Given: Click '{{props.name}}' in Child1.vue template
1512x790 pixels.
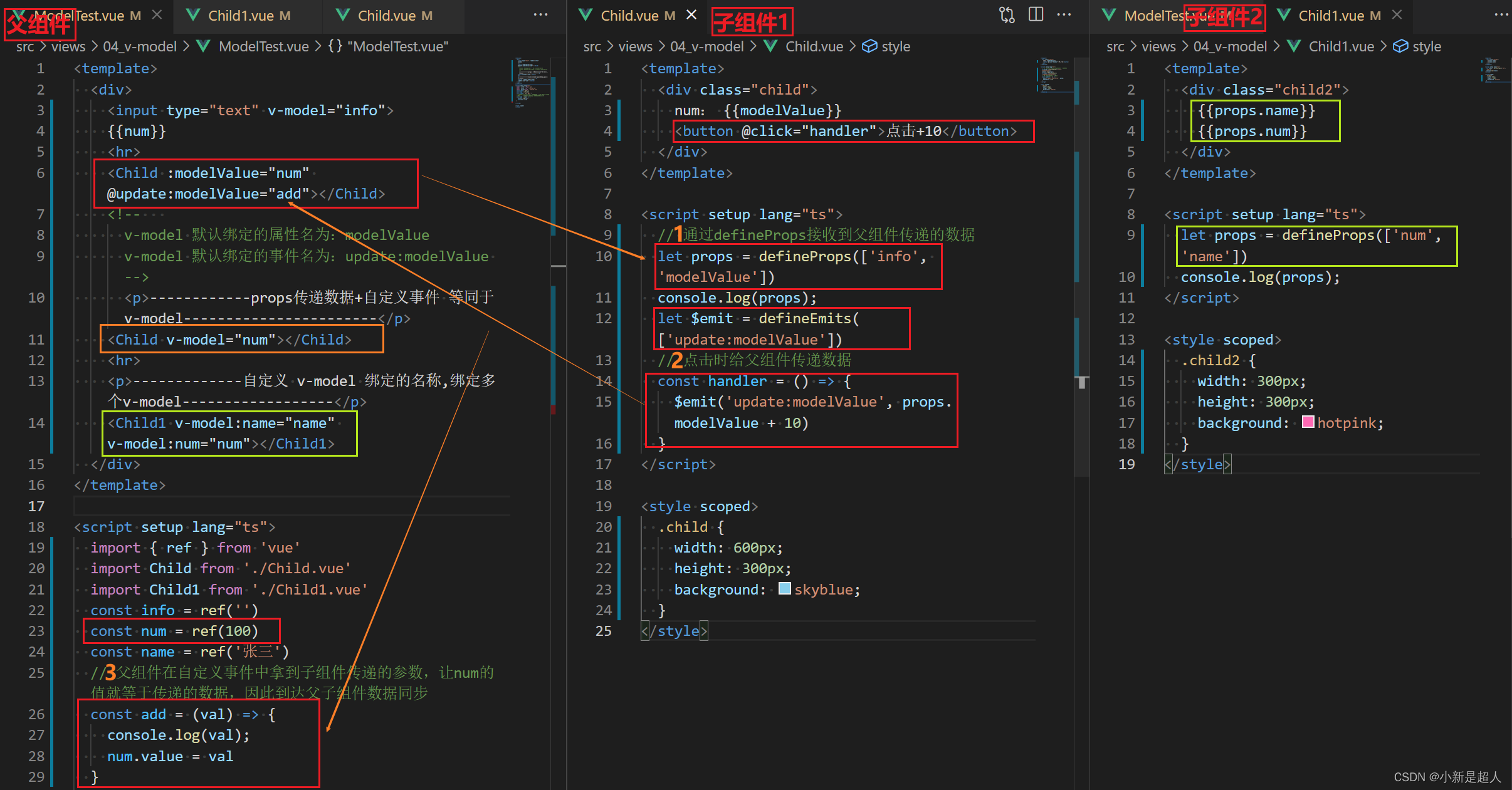Looking at the screenshot, I should [1256, 110].
